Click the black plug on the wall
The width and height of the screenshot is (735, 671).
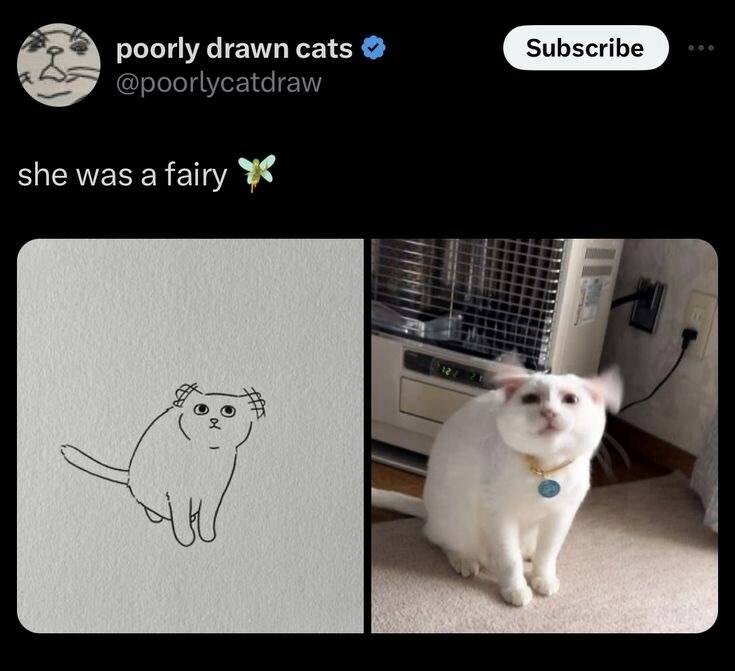[x=646, y=303]
